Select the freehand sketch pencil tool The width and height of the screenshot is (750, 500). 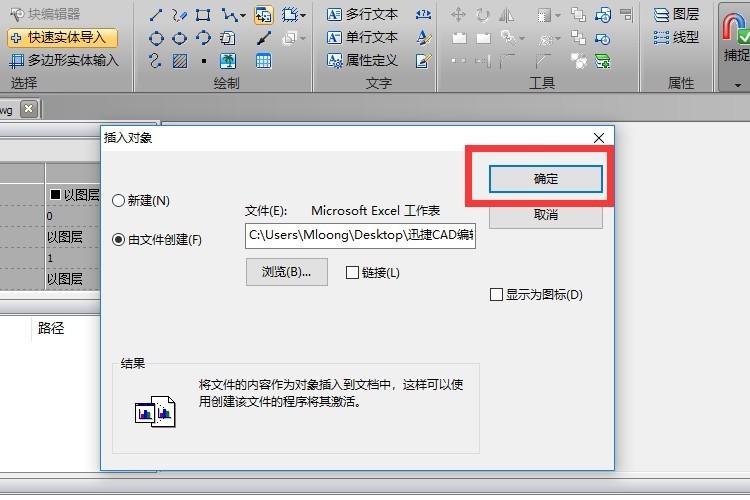(179, 15)
